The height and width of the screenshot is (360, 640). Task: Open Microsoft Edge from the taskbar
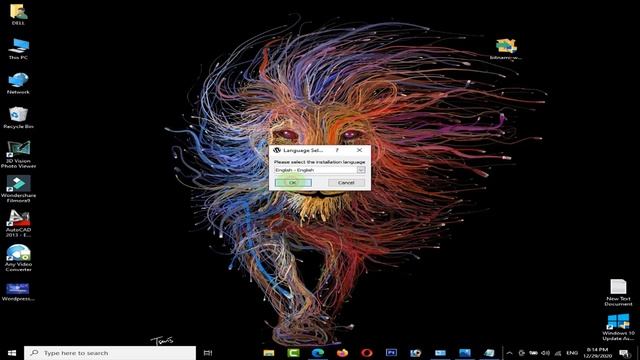(x=318, y=353)
